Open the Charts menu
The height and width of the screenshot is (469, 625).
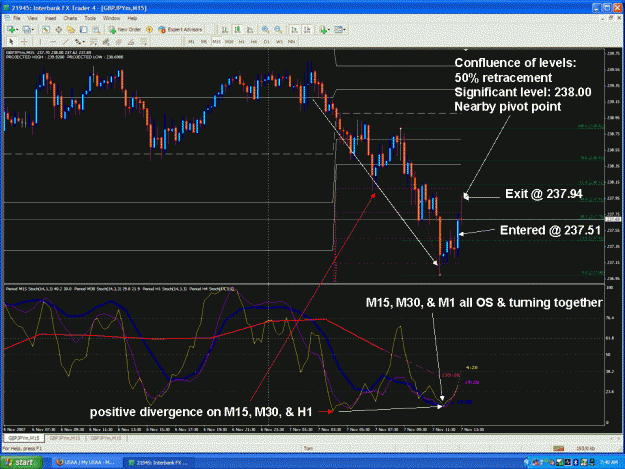pyautogui.click(x=70, y=18)
